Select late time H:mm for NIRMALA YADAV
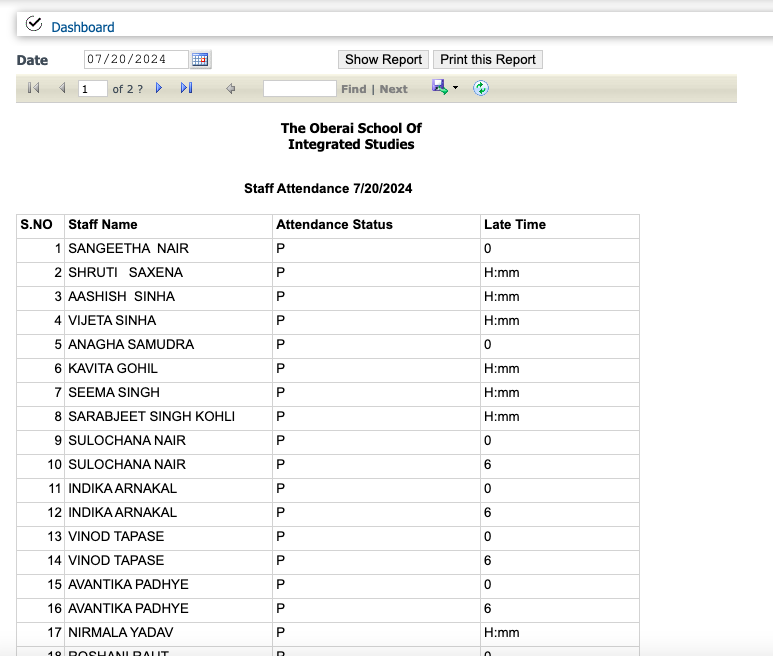Image resolution: width=773 pixels, height=656 pixels. point(501,632)
